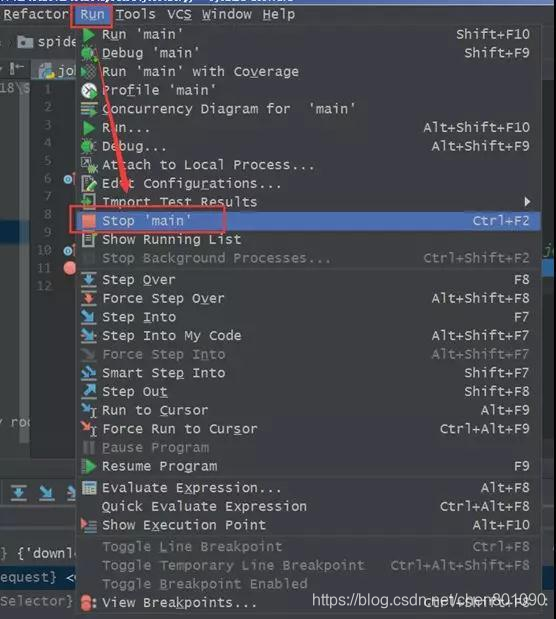Click Force Run to Cursor icon
This screenshot has width=556, height=619.
(89, 429)
